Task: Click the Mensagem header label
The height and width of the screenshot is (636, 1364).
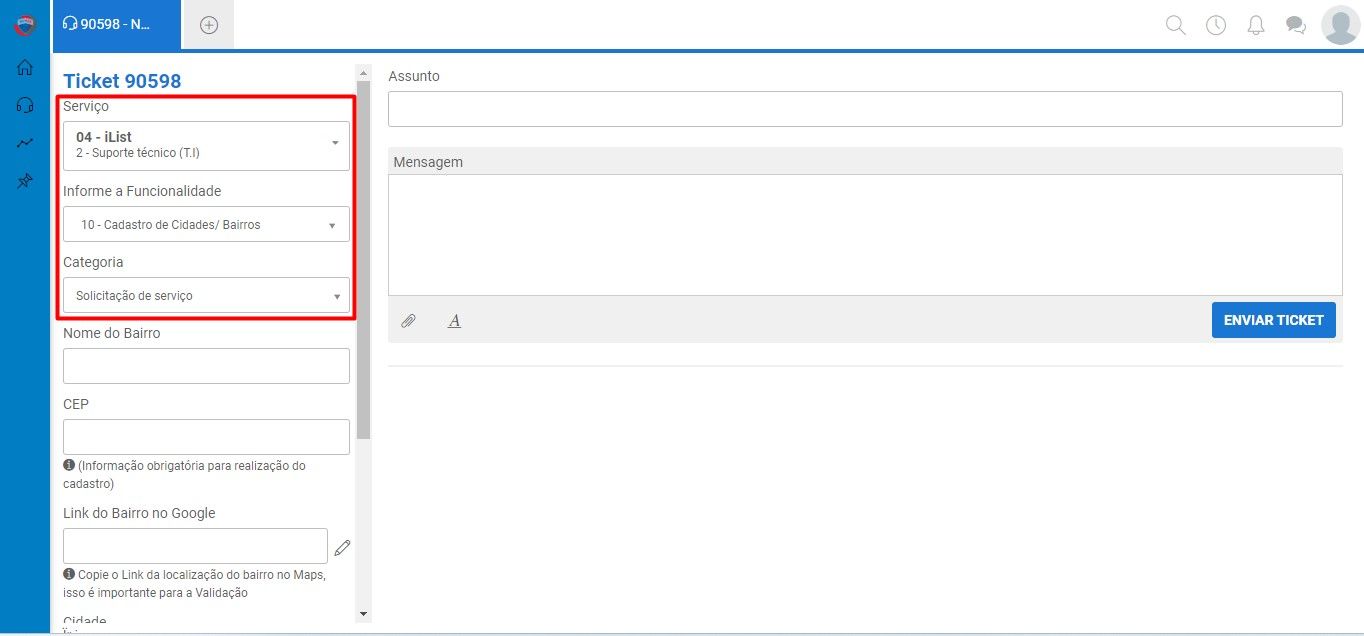Action: pos(428,161)
